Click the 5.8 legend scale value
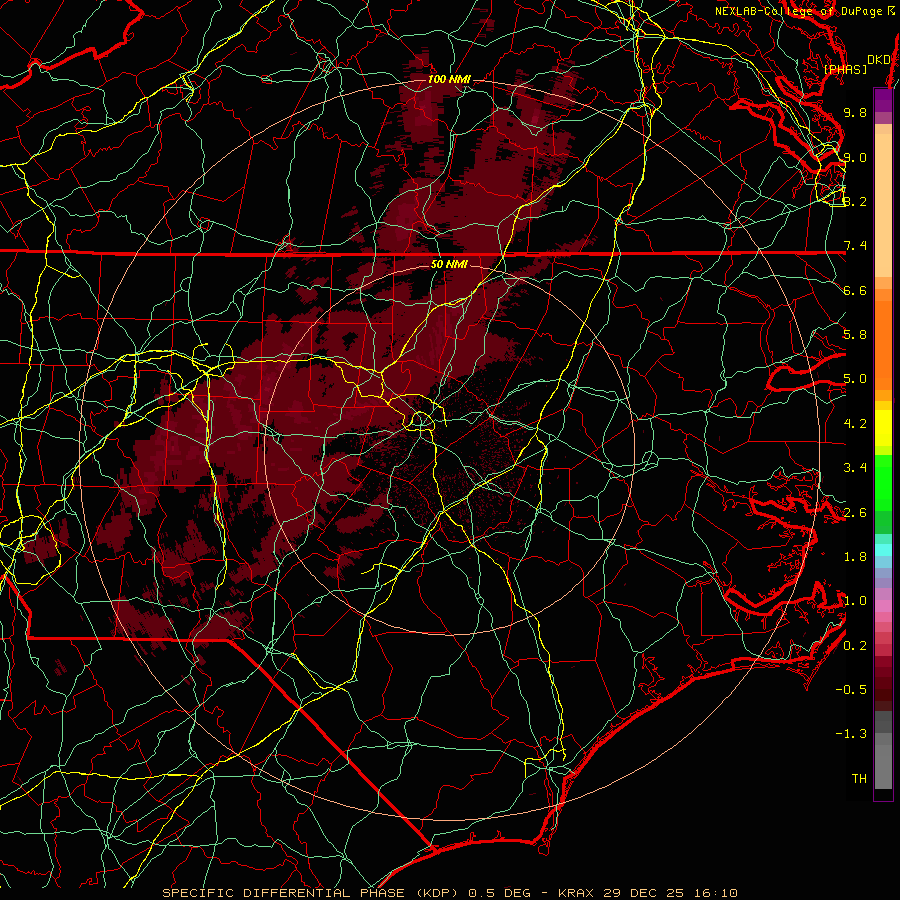 (855, 335)
